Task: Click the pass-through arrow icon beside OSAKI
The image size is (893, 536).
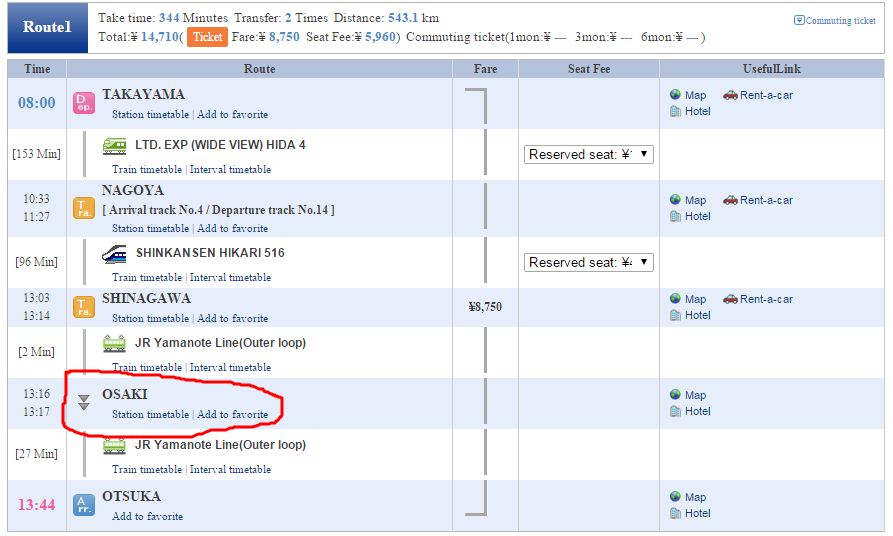Action: click(84, 403)
